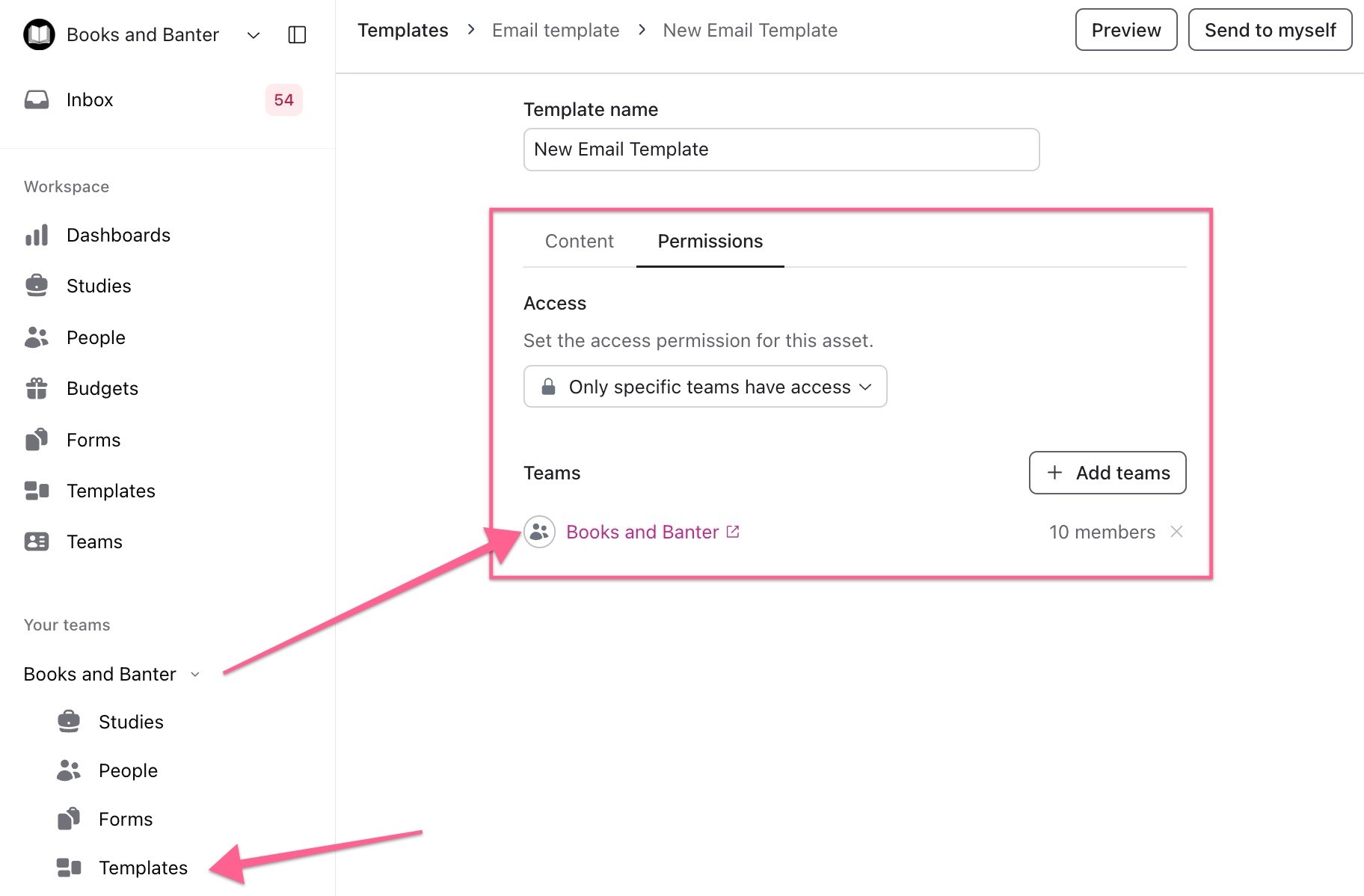The height and width of the screenshot is (896, 1364).
Task: Click the external link icon beside Books and Banter
Action: tap(733, 532)
